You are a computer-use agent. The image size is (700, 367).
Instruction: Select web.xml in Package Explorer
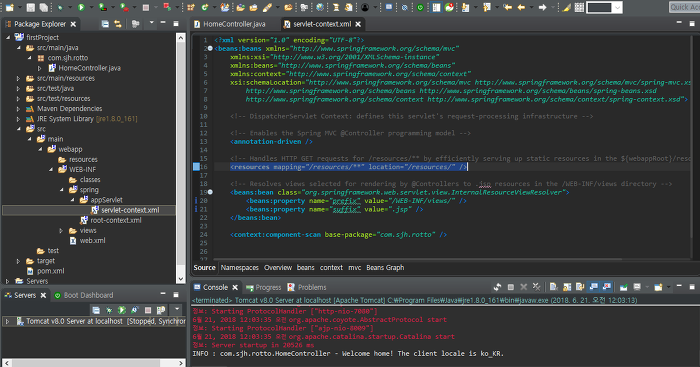coord(88,241)
